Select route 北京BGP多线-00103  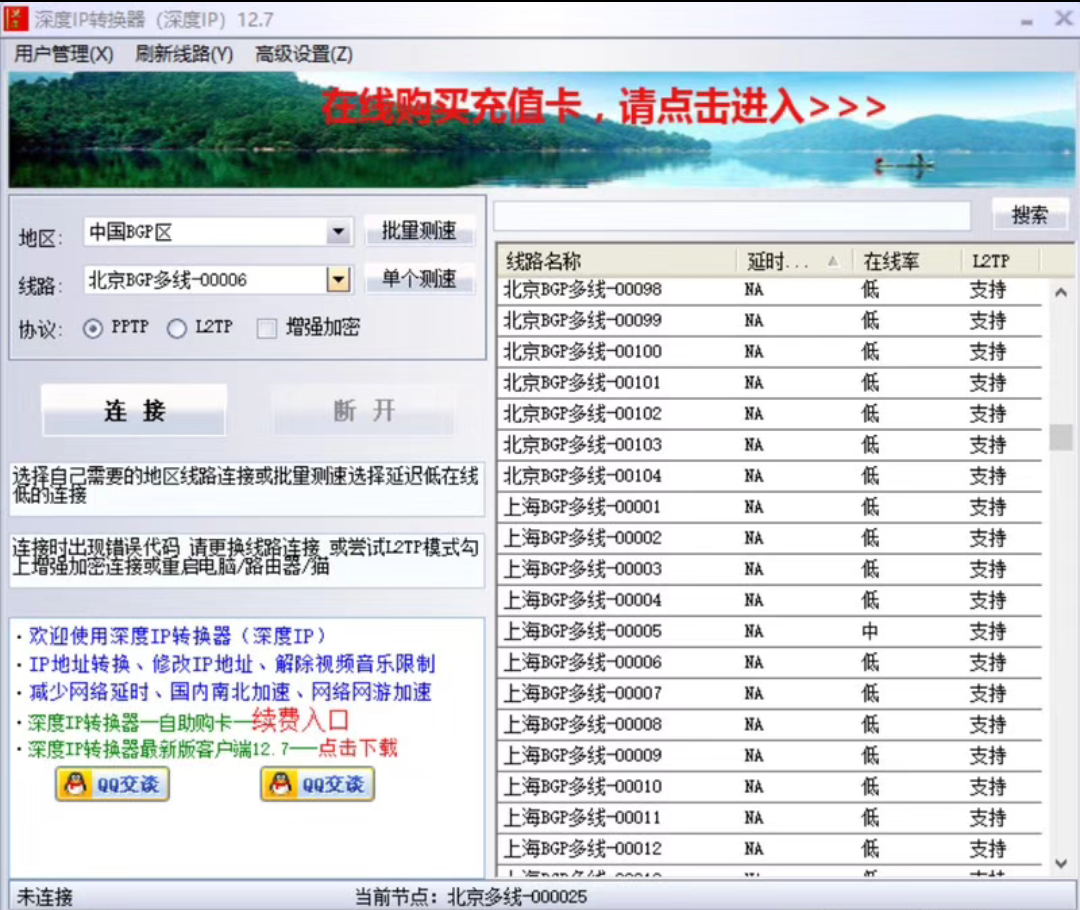(769, 444)
